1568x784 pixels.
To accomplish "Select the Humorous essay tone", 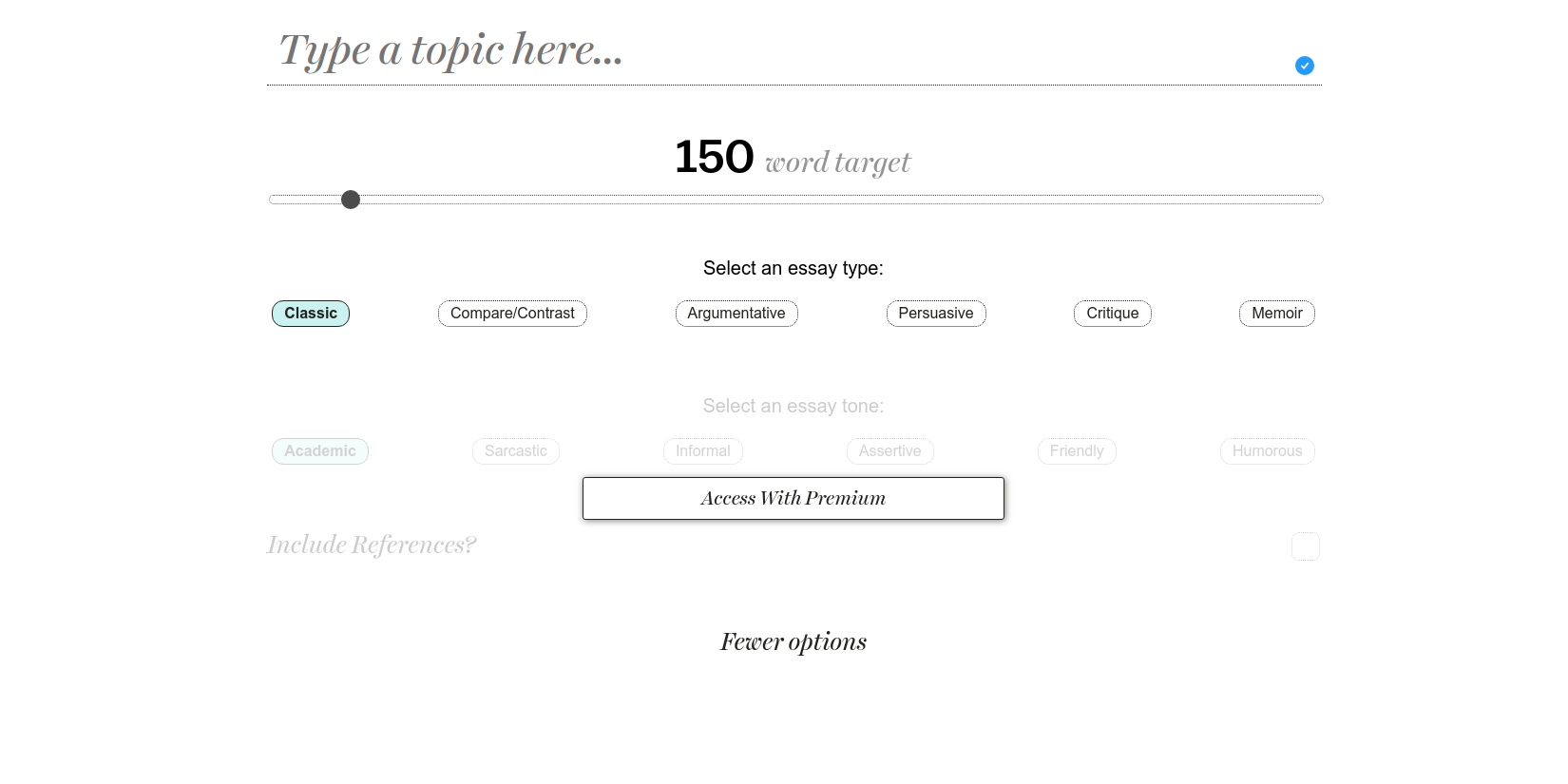I will [1267, 451].
